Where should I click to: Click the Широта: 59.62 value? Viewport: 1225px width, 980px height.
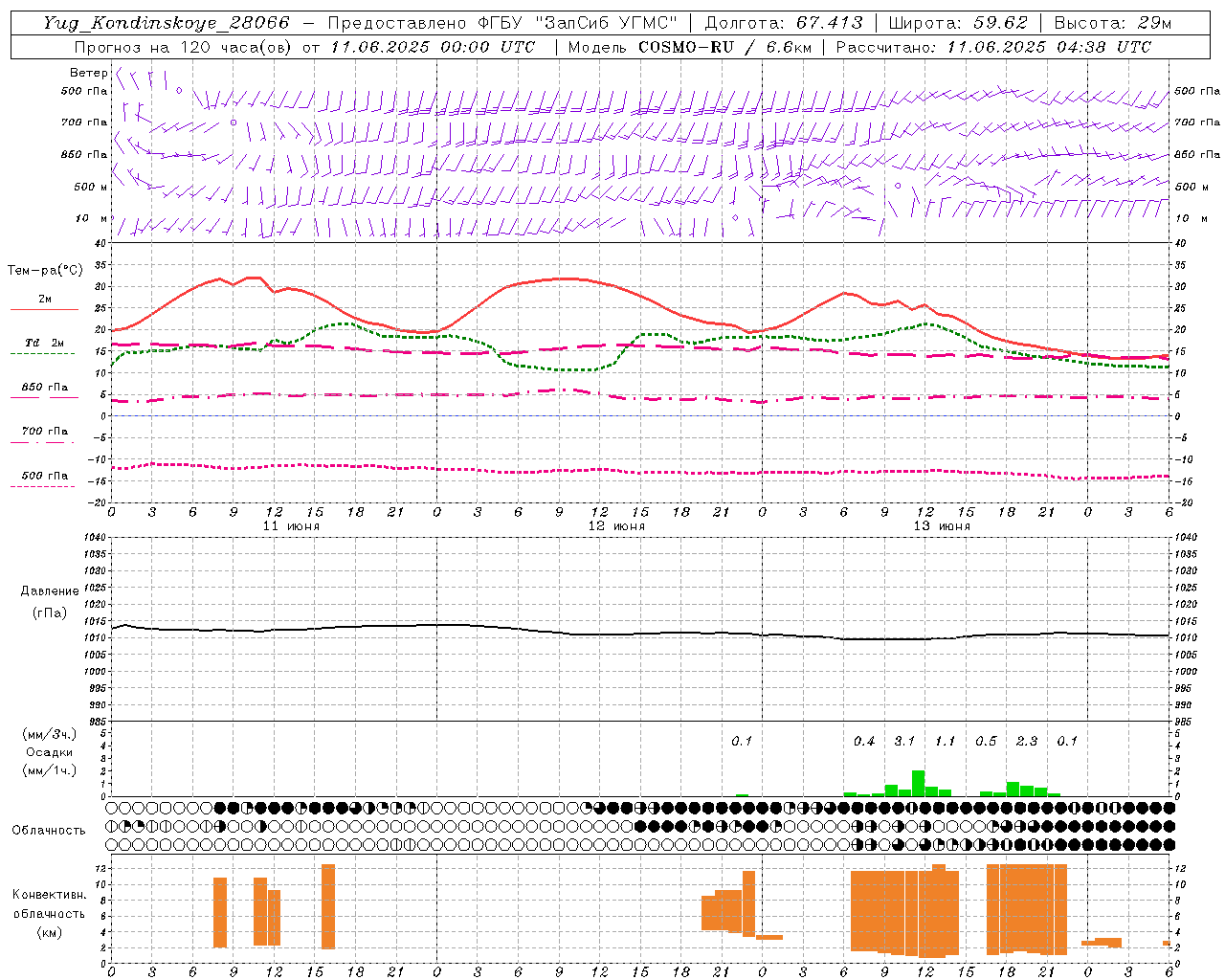(958, 23)
